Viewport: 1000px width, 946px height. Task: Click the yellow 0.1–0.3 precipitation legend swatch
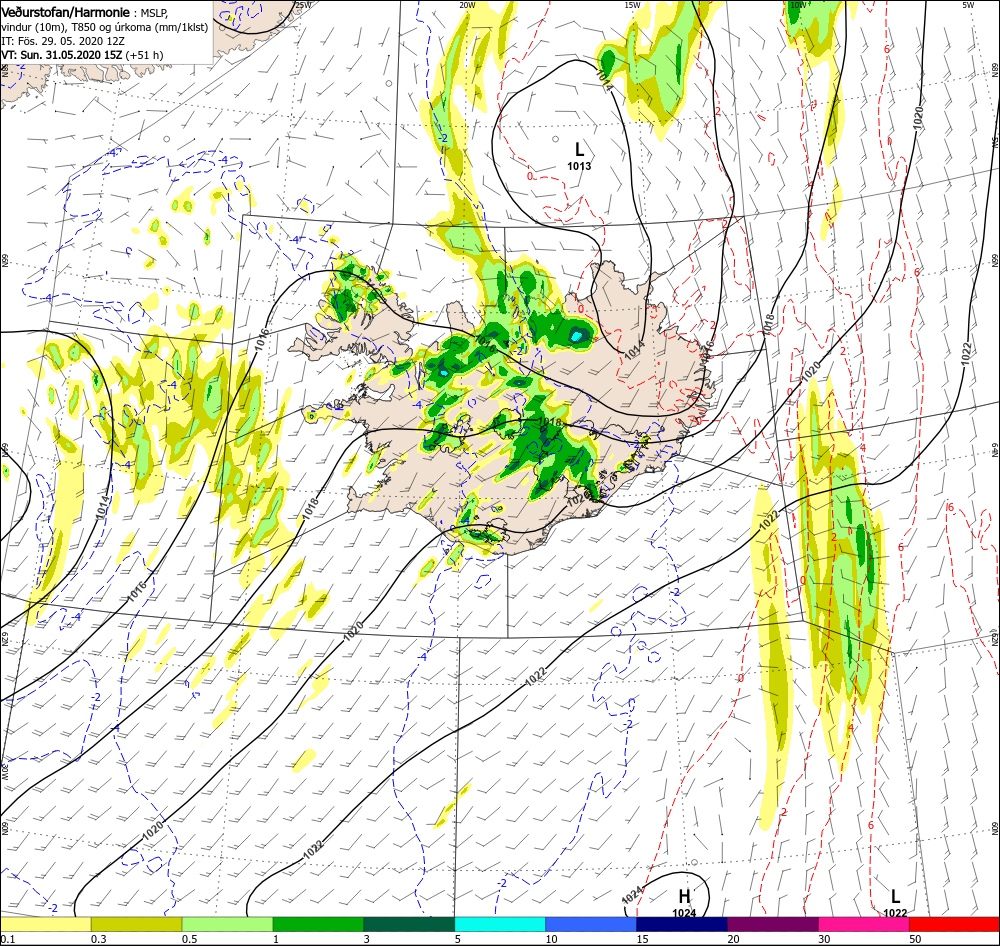coord(46,925)
